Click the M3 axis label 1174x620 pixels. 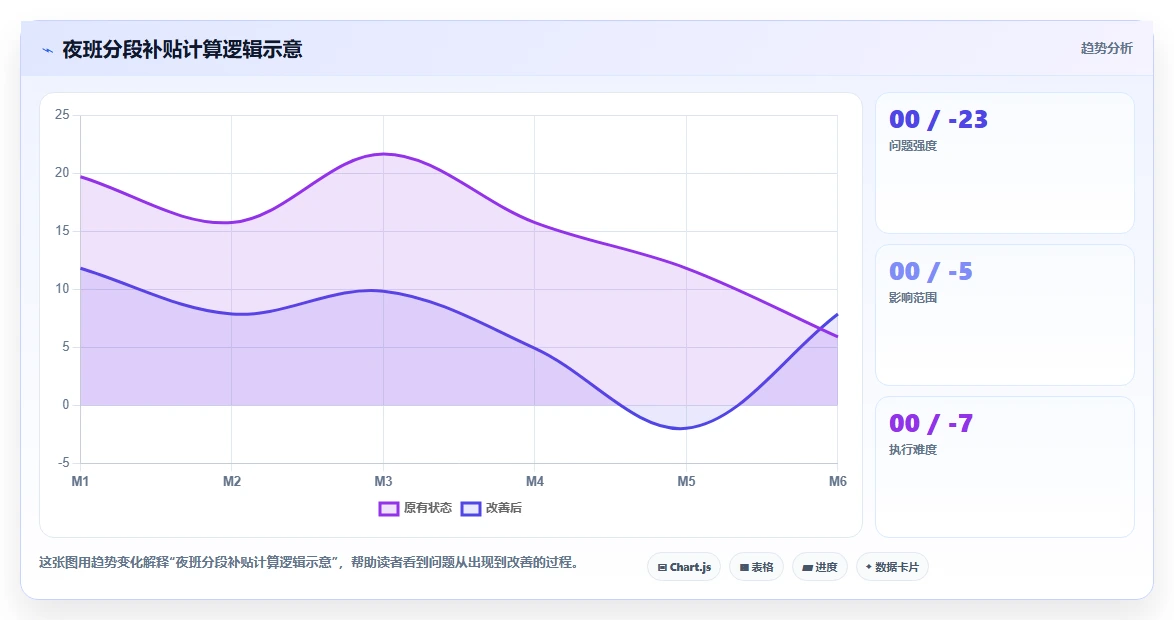[383, 481]
